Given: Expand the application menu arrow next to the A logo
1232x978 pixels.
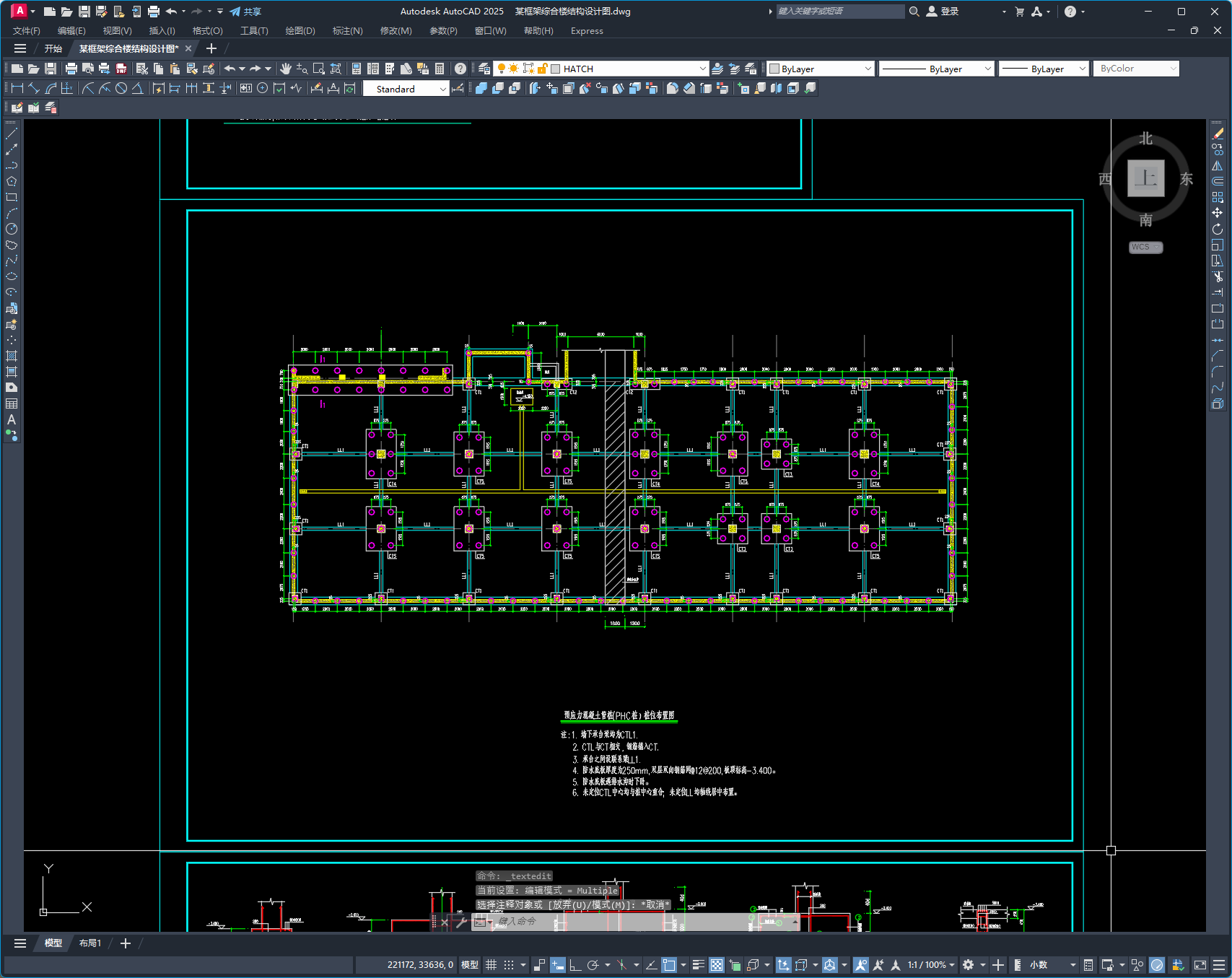Looking at the screenshot, I should pos(33,12).
